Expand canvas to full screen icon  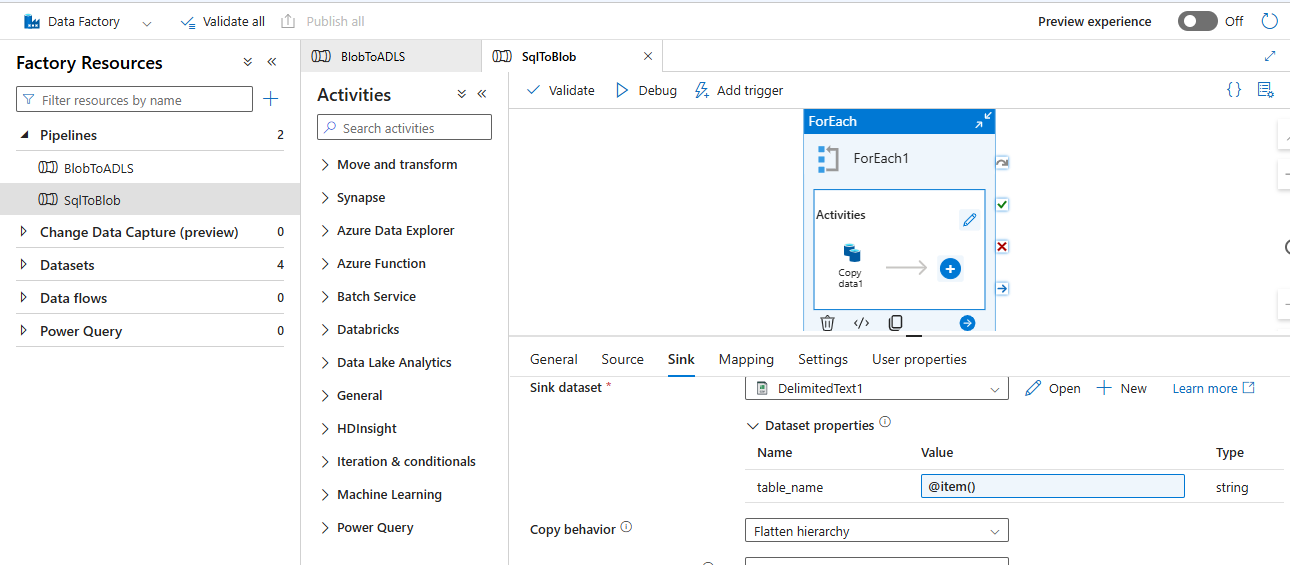coord(1270,56)
